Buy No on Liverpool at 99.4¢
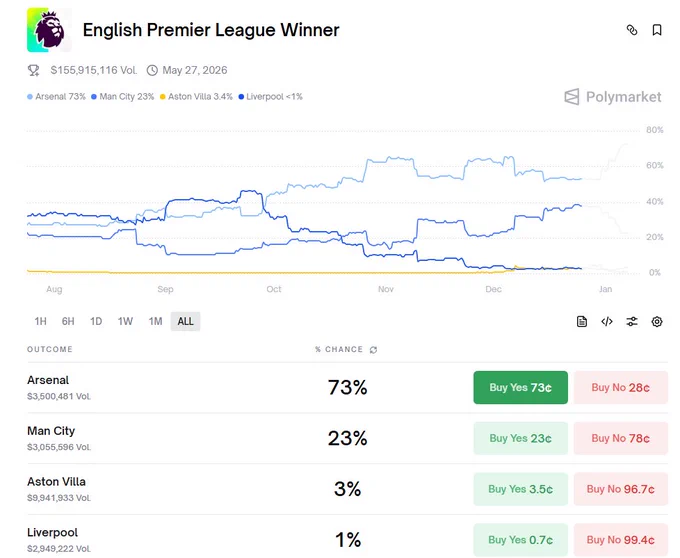This screenshot has width=680, height=558. coord(621,540)
